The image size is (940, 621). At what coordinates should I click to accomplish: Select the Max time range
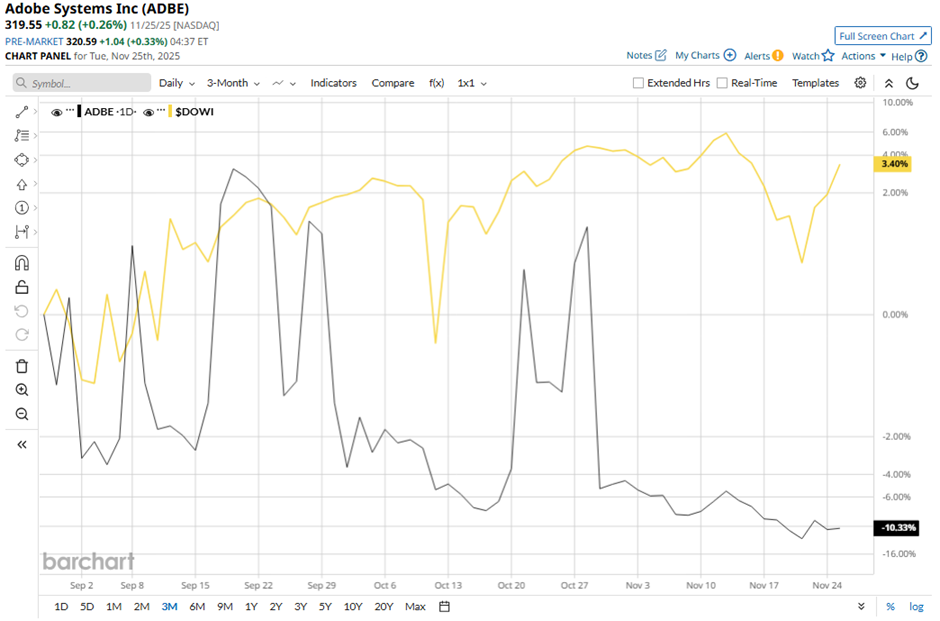(415, 607)
